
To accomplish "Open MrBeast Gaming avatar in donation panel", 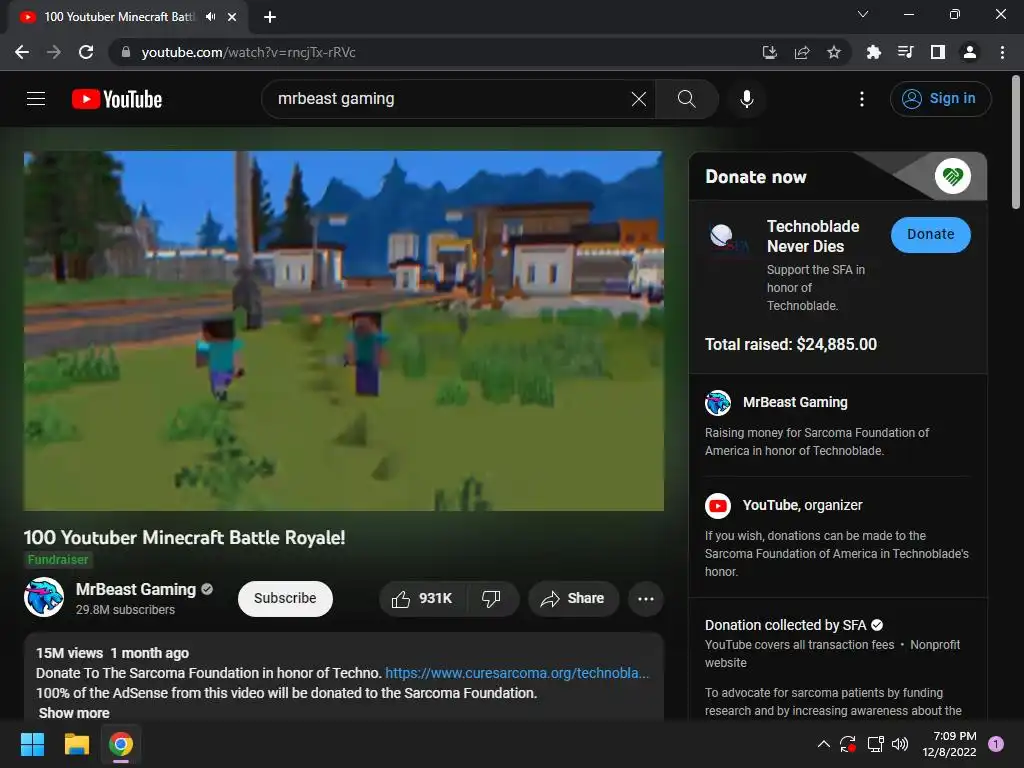I will pyautogui.click(x=718, y=403).
